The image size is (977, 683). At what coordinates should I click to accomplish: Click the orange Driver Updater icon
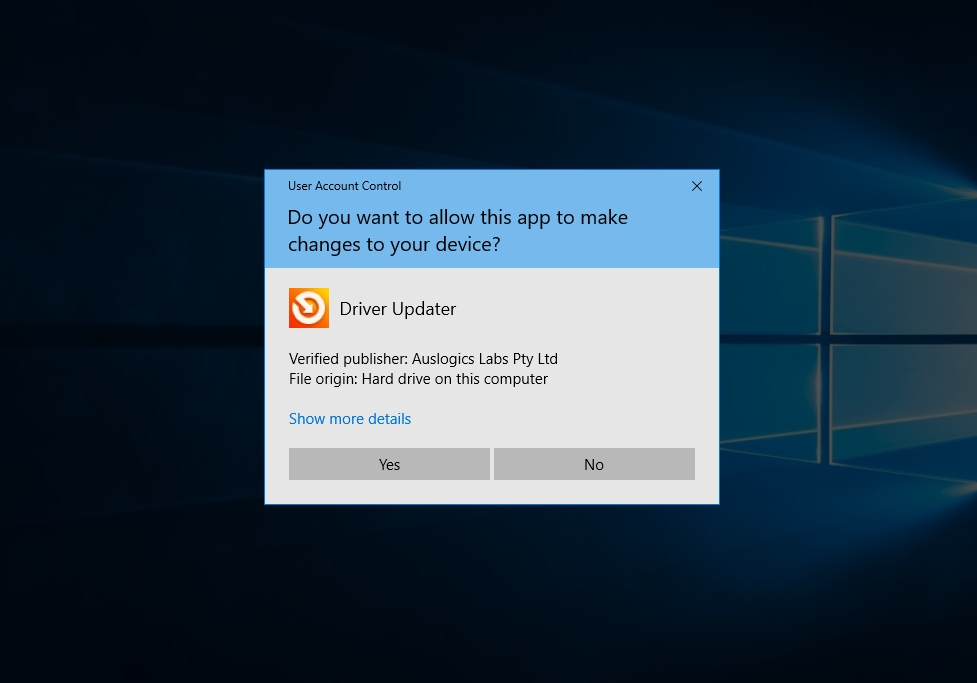308,308
